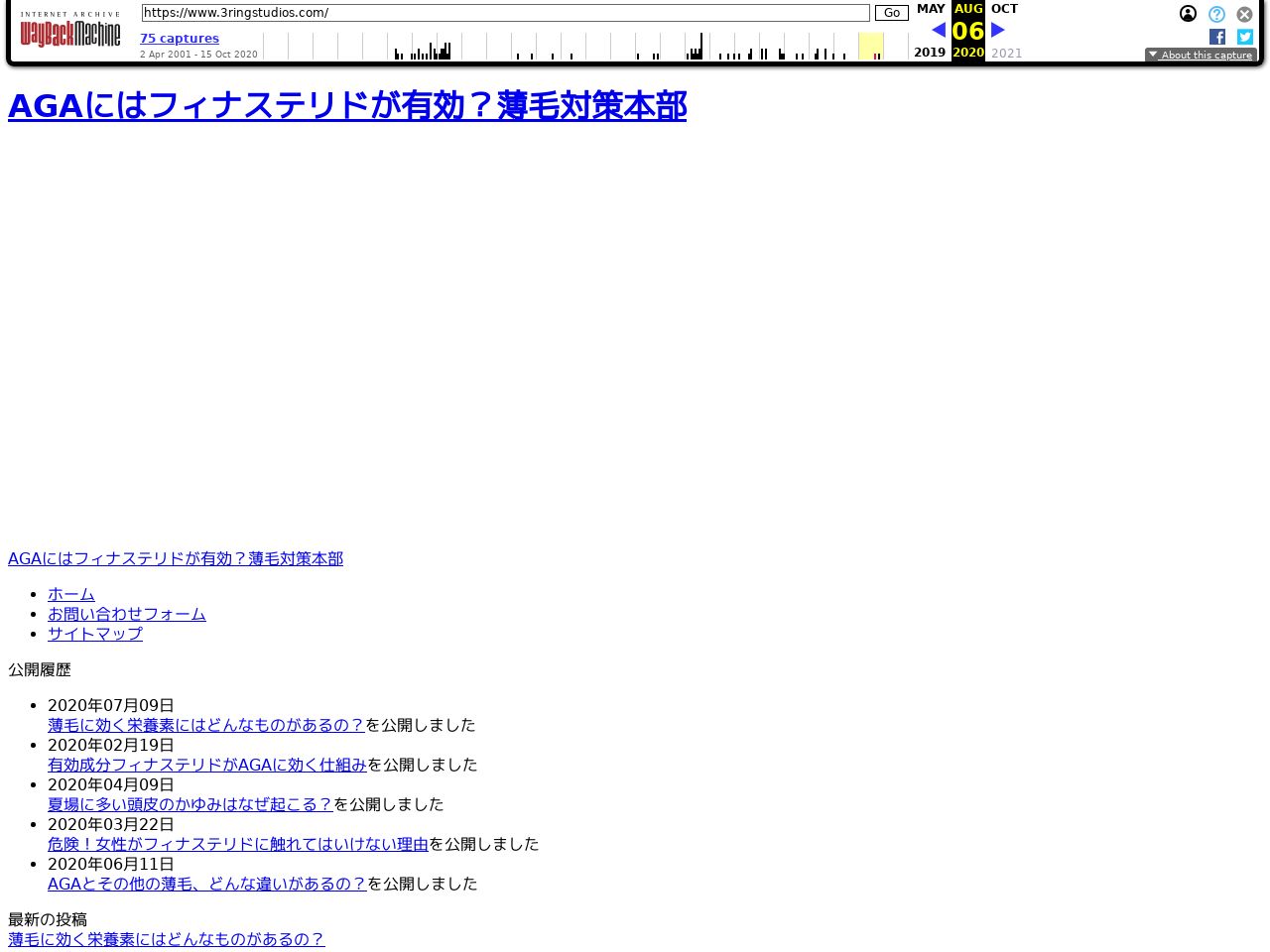Share capture on Facebook
This screenshot has width=1270, height=952.
(1216, 37)
